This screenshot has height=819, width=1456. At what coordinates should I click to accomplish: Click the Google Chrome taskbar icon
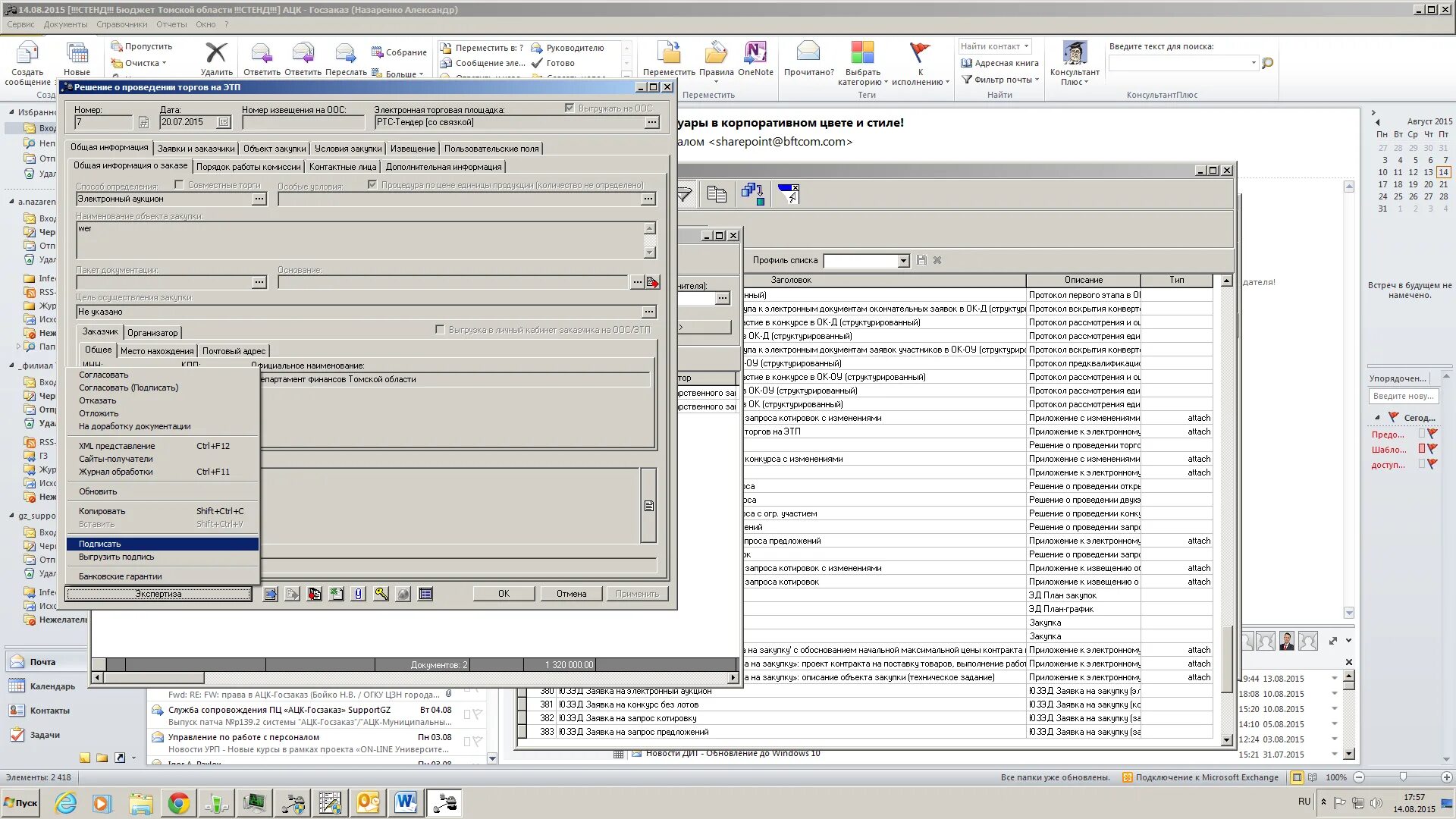pos(179,802)
